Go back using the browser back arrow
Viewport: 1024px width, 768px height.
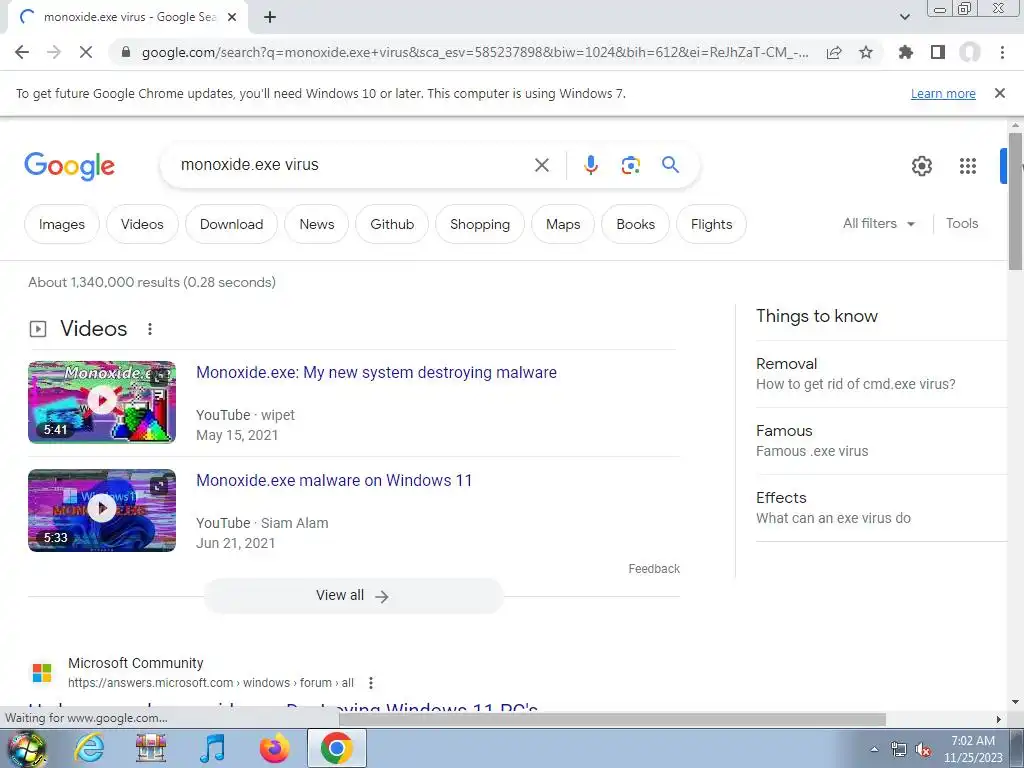pyautogui.click(x=22, y=52)
